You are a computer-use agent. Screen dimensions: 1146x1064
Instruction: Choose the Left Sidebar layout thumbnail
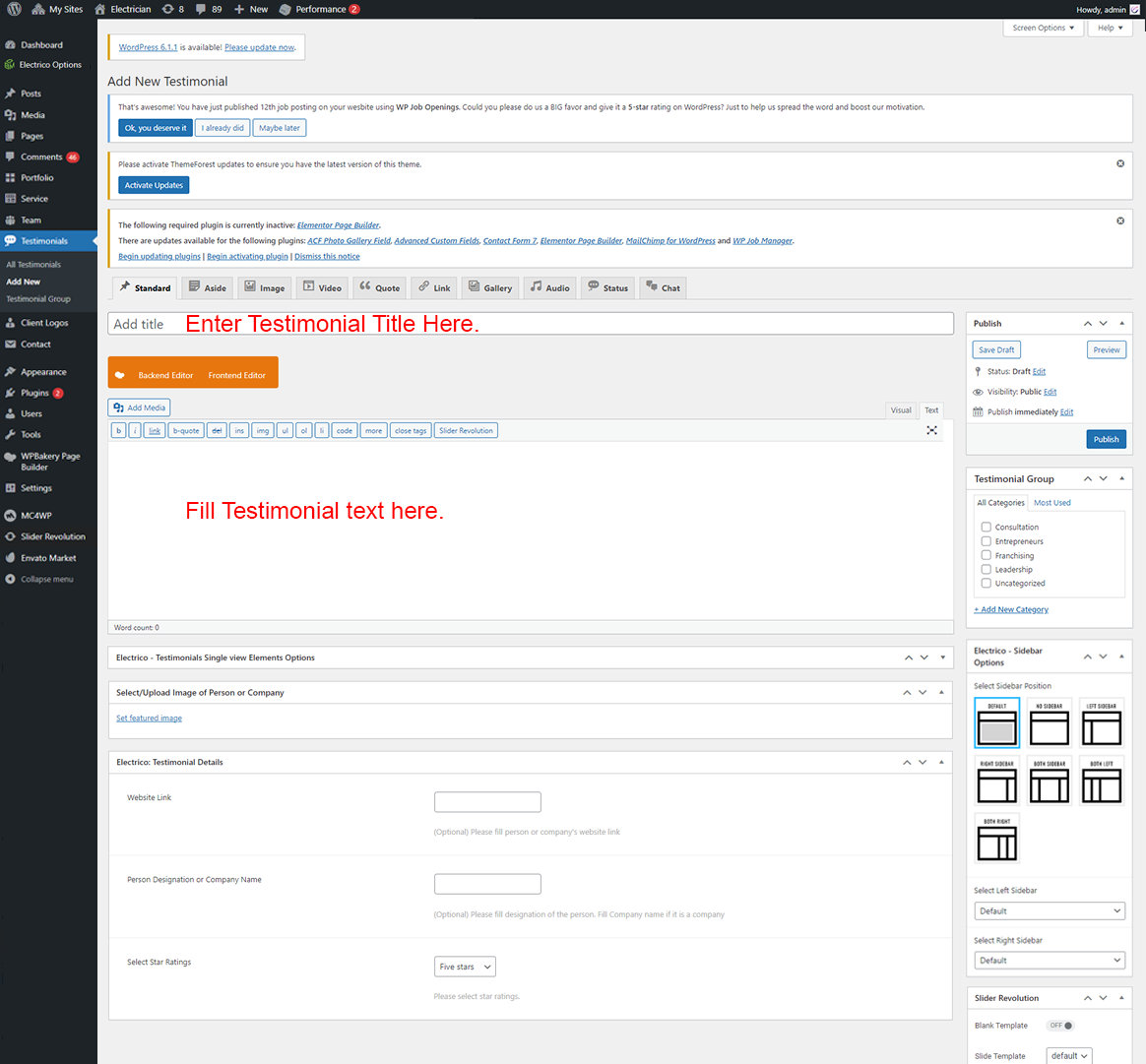tap(1101, 723)
